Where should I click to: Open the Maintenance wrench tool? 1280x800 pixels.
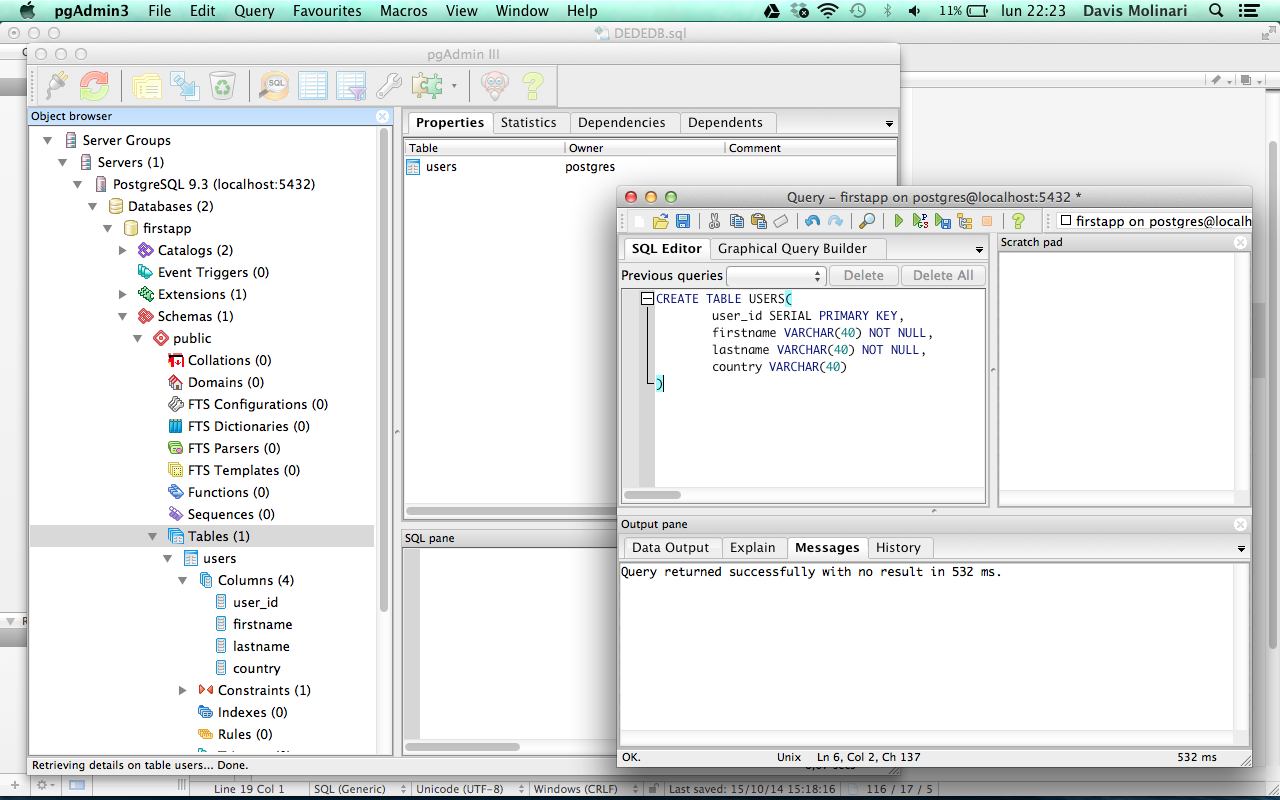point(388,86)
